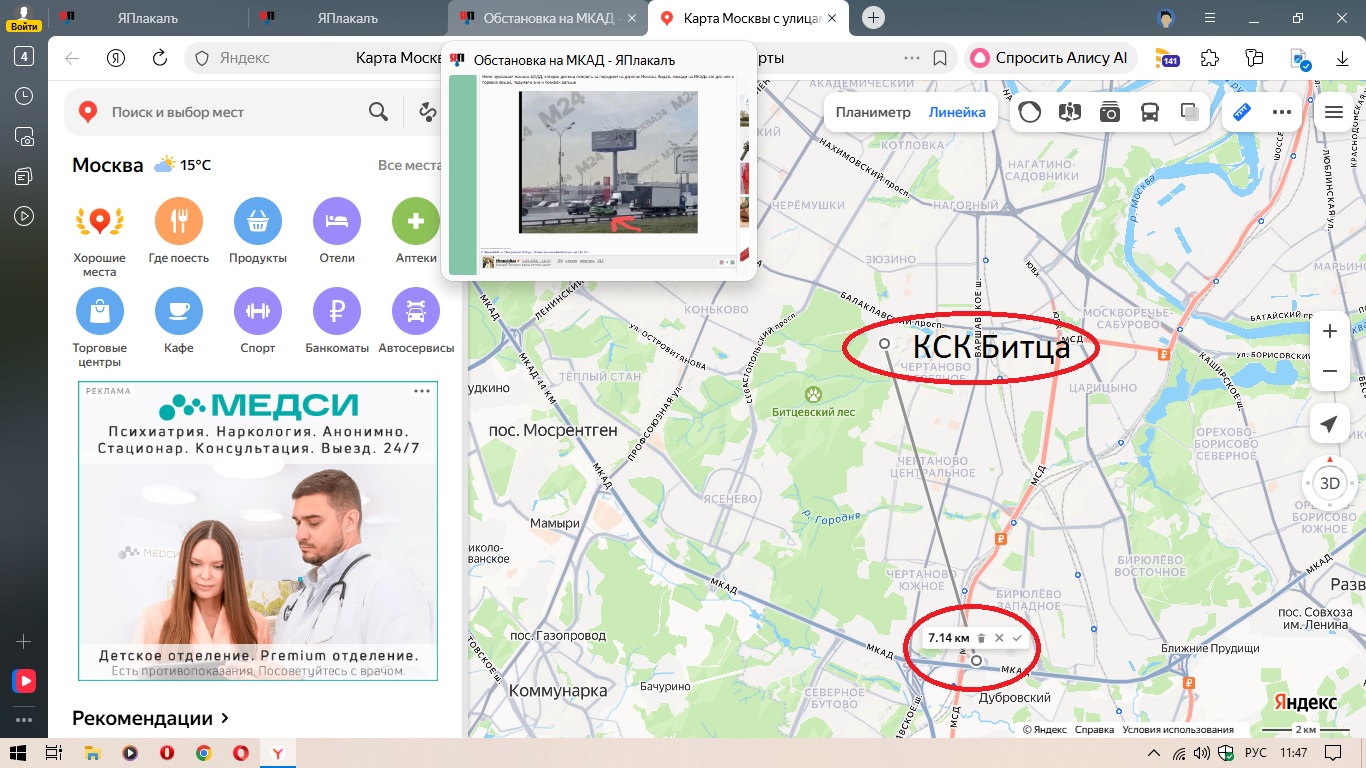Locate my position on map
This screenshot has width=1366, height=768.
pyautogui.click(x=1329, y=425)
